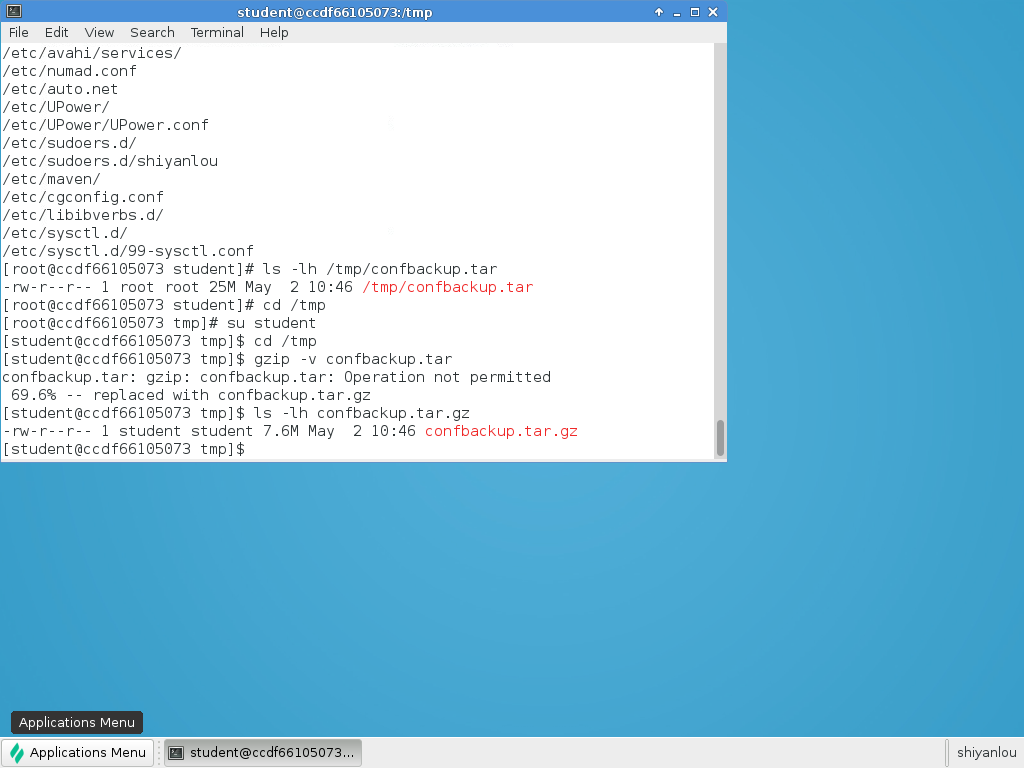Viewport: 1024px width, 768px height.
Task: Click the terminal window icon in title bar
Action: click(x=11, y=12)
